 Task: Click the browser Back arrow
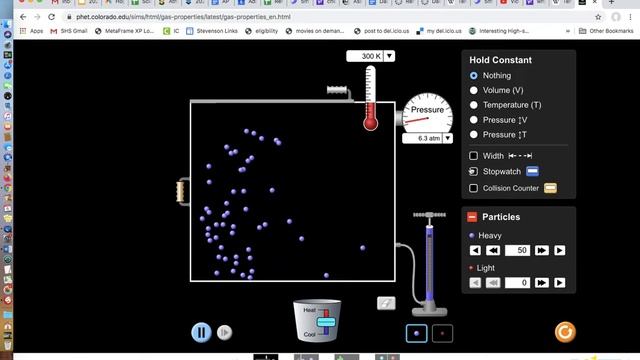pos(23,17)
